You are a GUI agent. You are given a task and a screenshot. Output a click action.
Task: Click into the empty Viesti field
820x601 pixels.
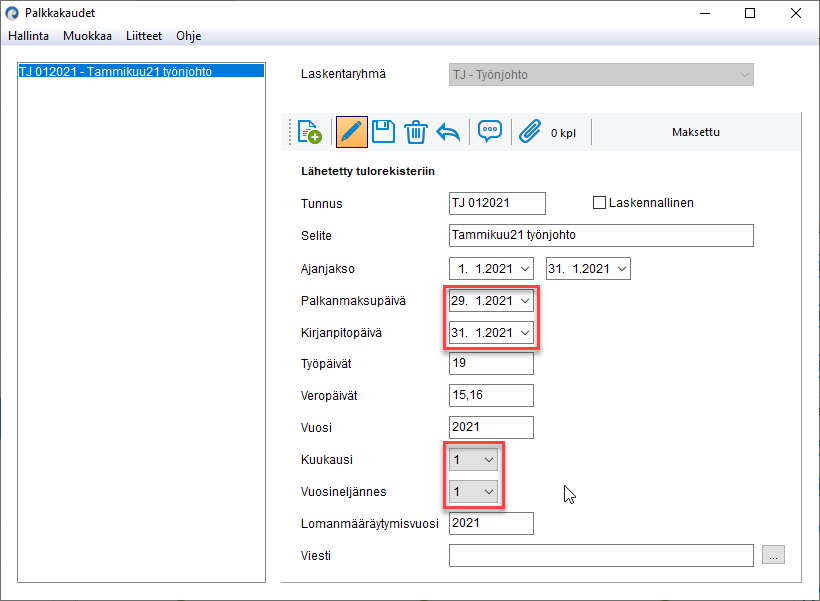(x=601, y=555)
